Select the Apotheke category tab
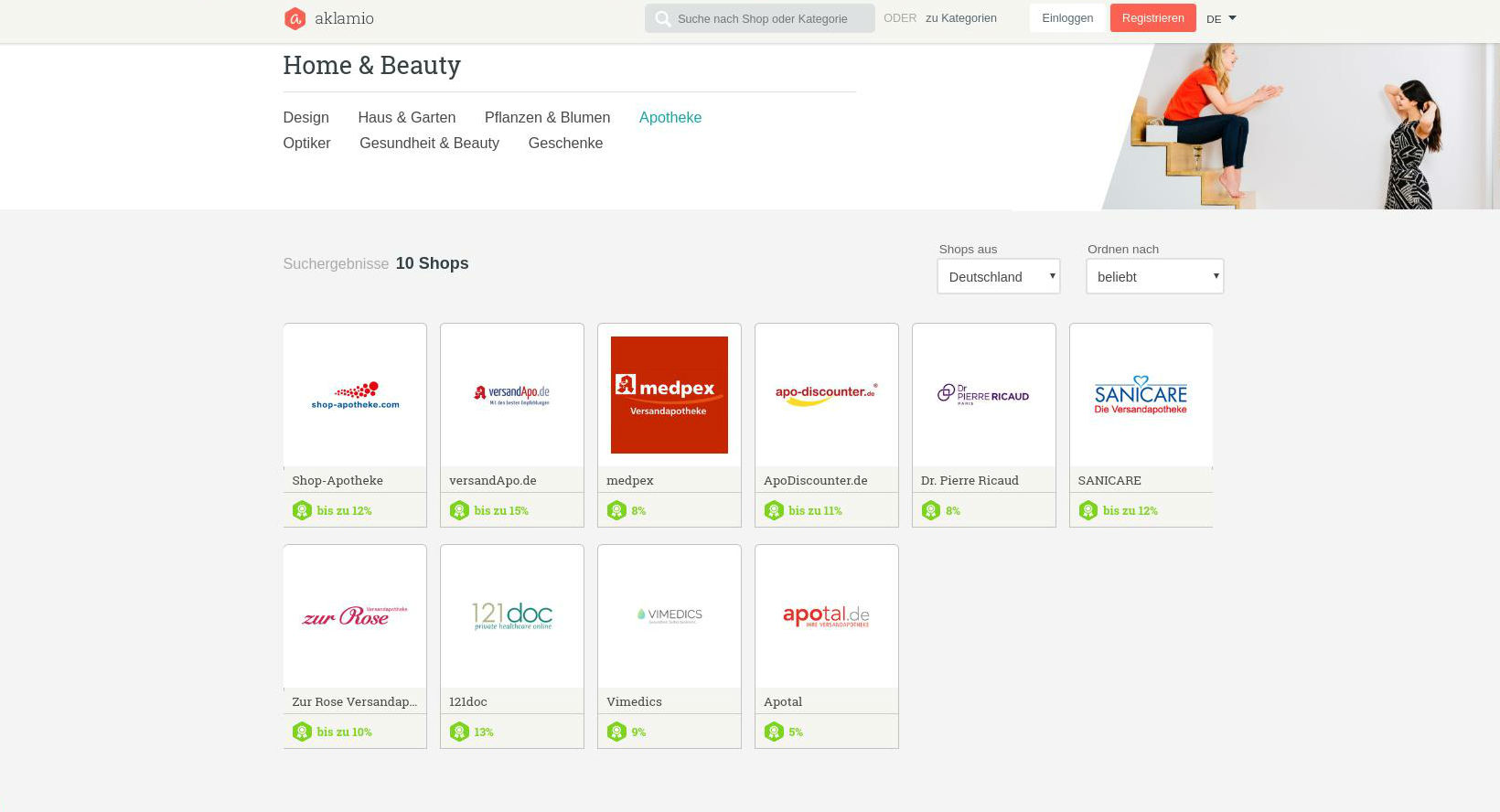 670,117
